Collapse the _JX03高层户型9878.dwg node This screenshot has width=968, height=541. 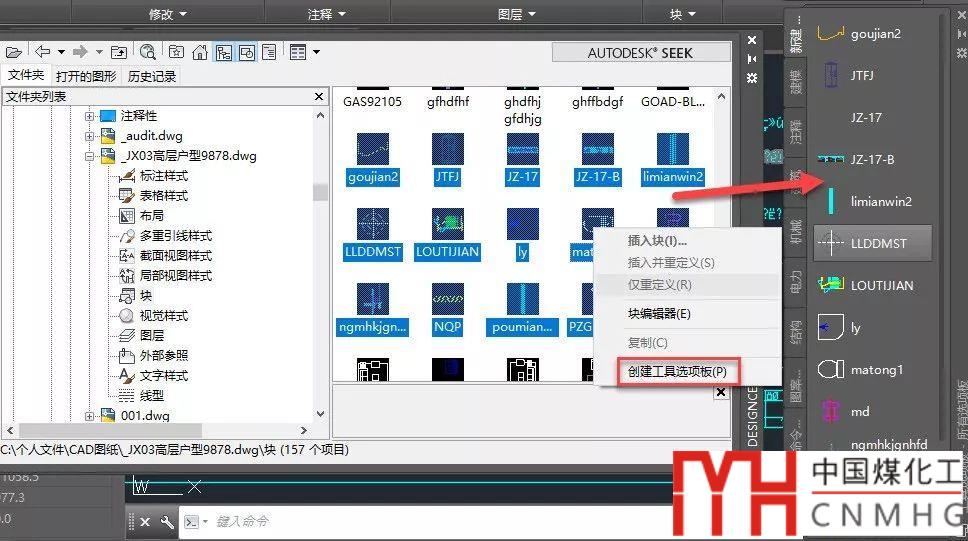click(90, 156)
